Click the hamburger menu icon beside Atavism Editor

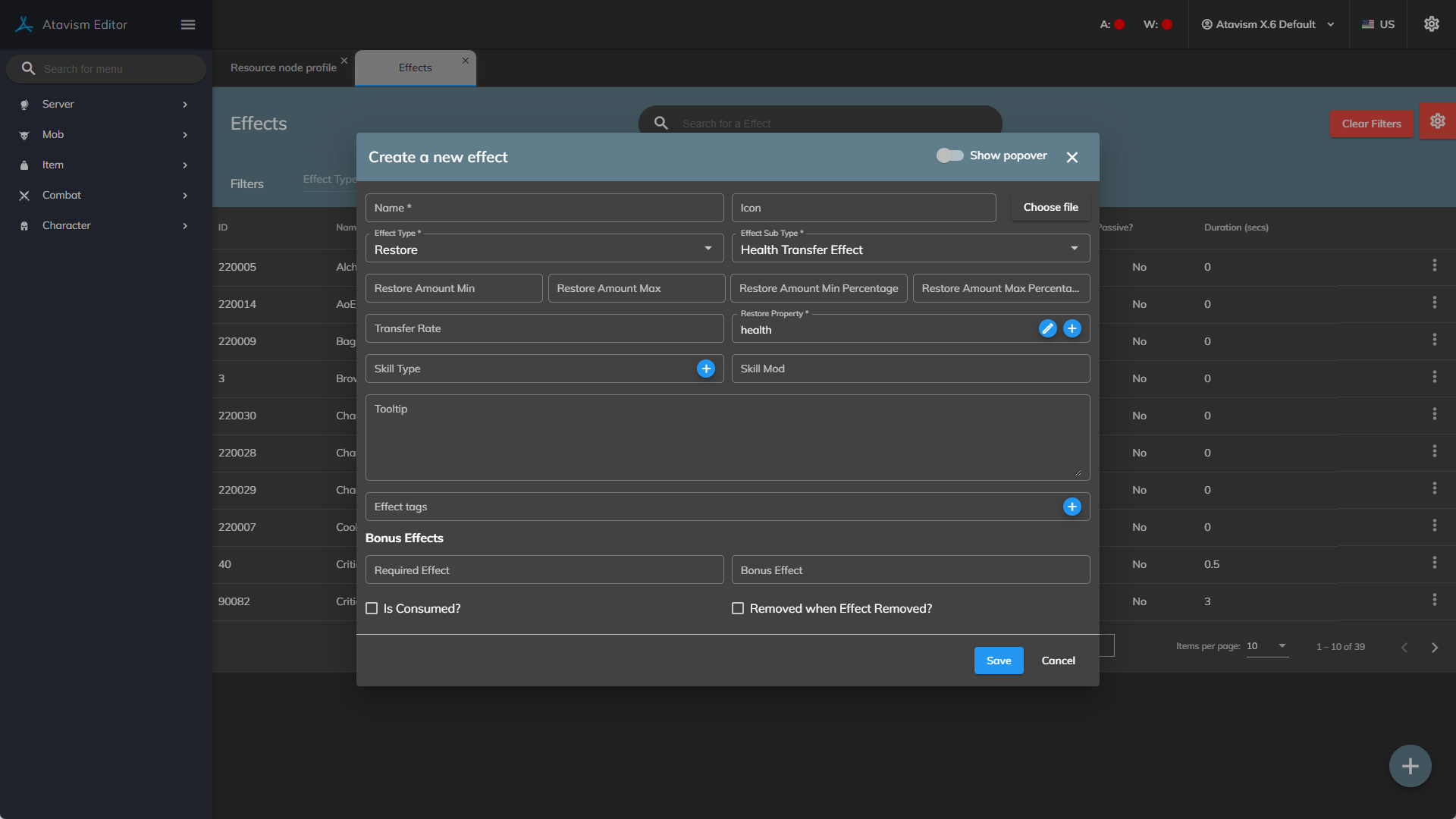188,25
